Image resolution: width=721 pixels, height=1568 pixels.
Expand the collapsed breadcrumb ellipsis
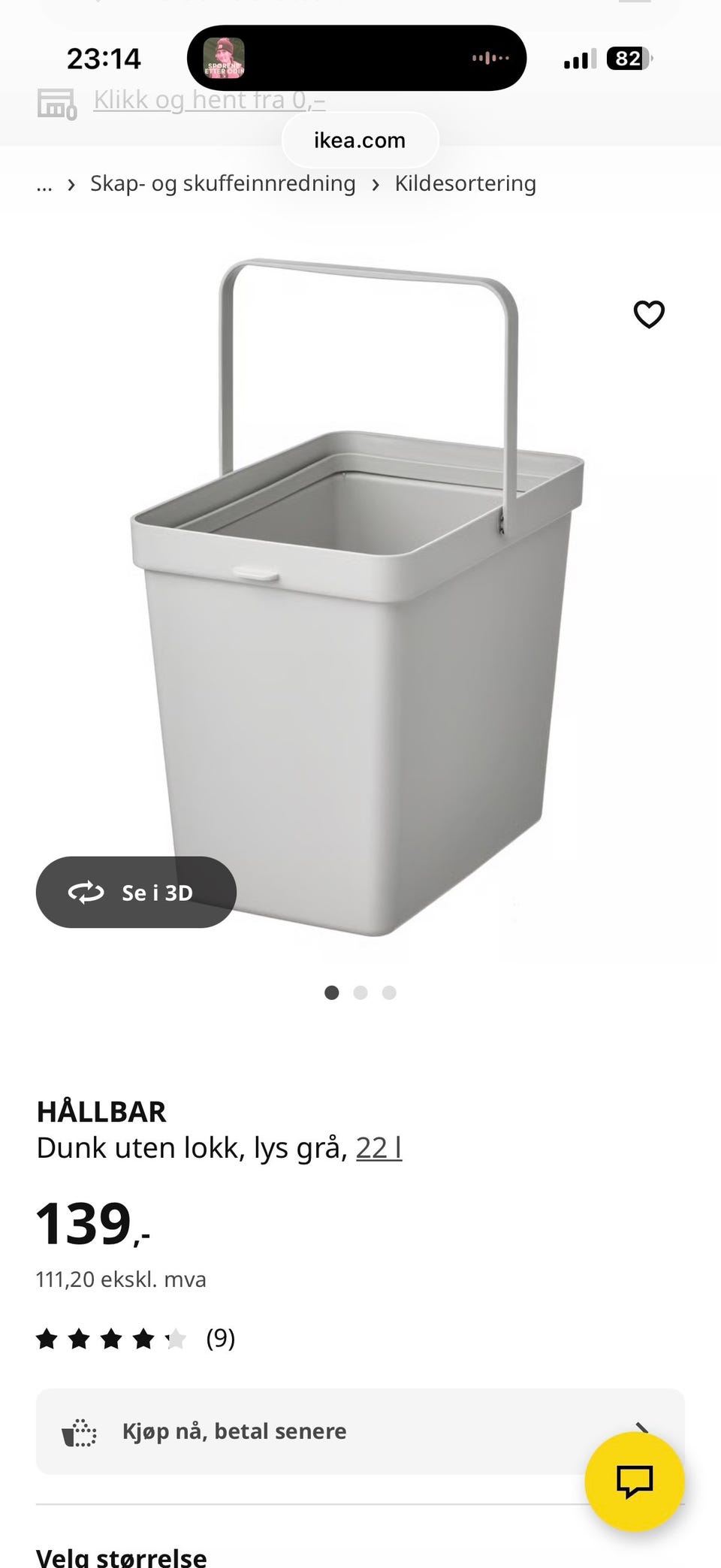coord(44,184)
